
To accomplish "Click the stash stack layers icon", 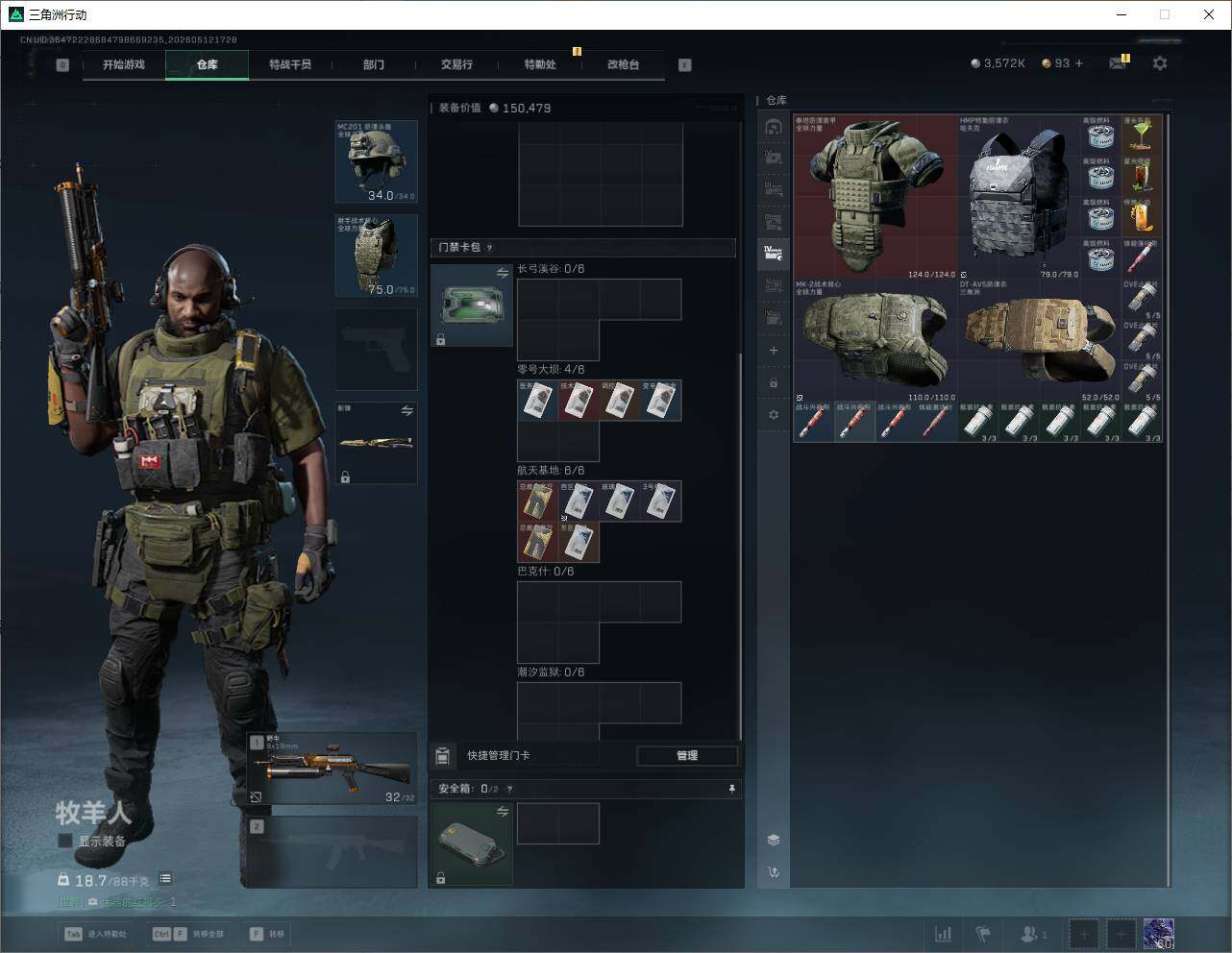I will click(x=774, y=840).
